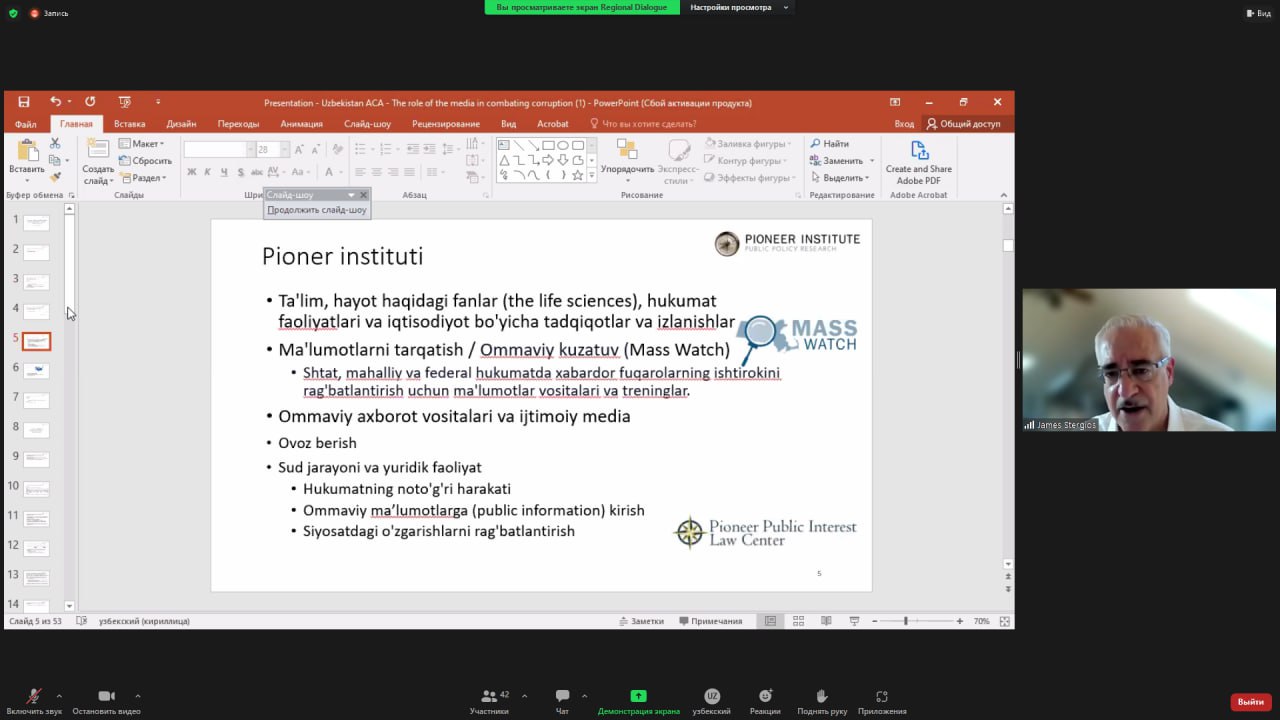Click Create and Share Adobe PDF icon
This screenshot has height=720, width=1280.
coord(918,151)
